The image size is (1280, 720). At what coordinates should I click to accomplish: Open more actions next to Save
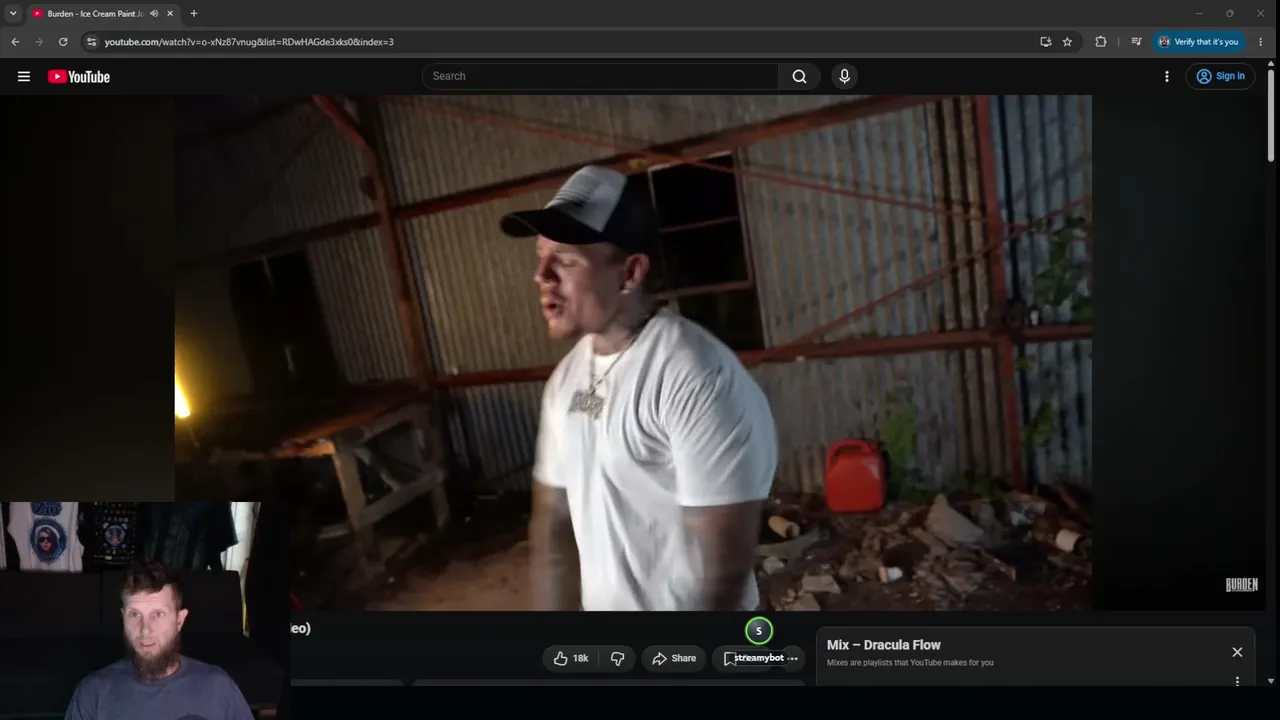[x=793, y=658]
